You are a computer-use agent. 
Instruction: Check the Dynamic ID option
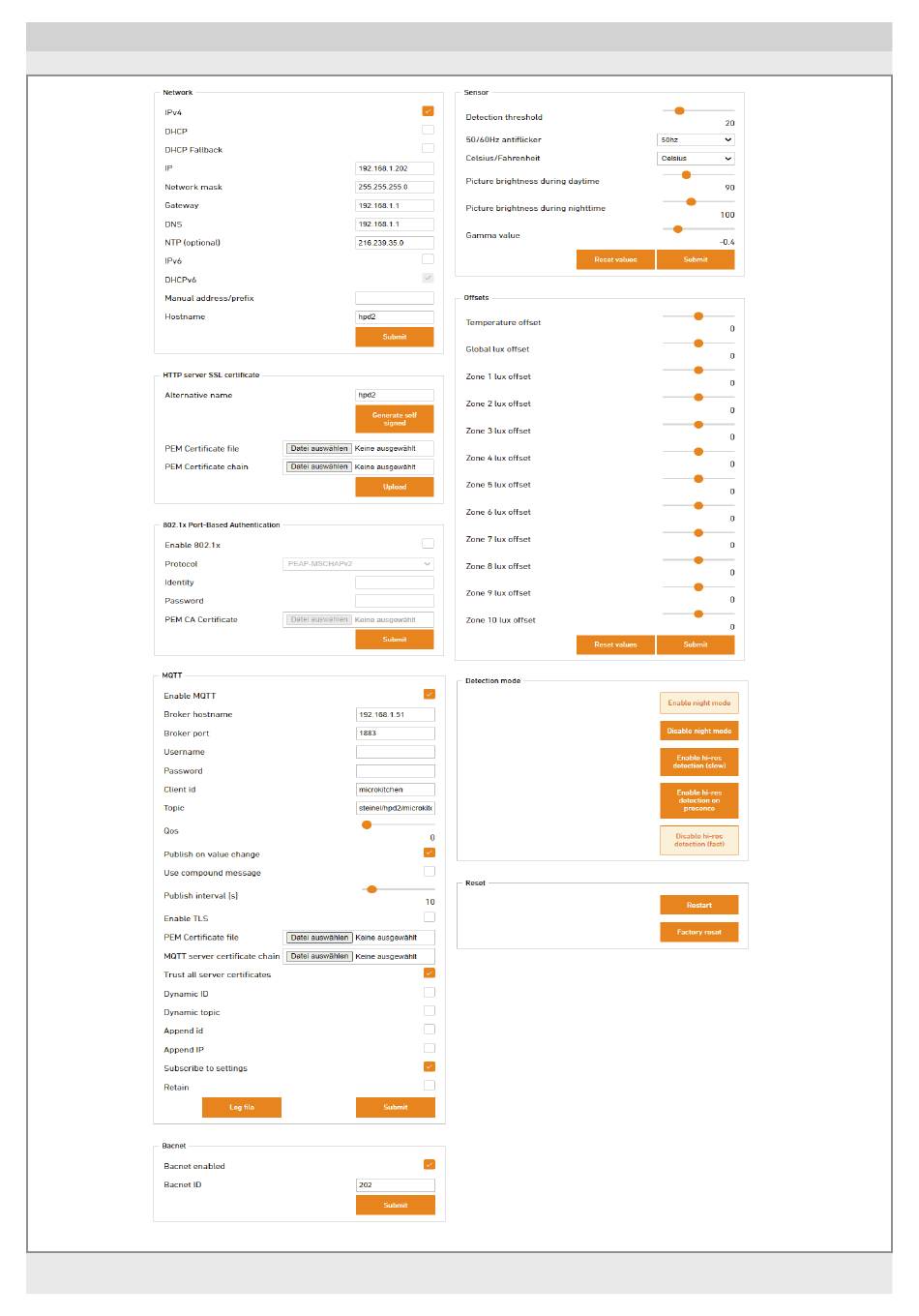pos(430,992)
